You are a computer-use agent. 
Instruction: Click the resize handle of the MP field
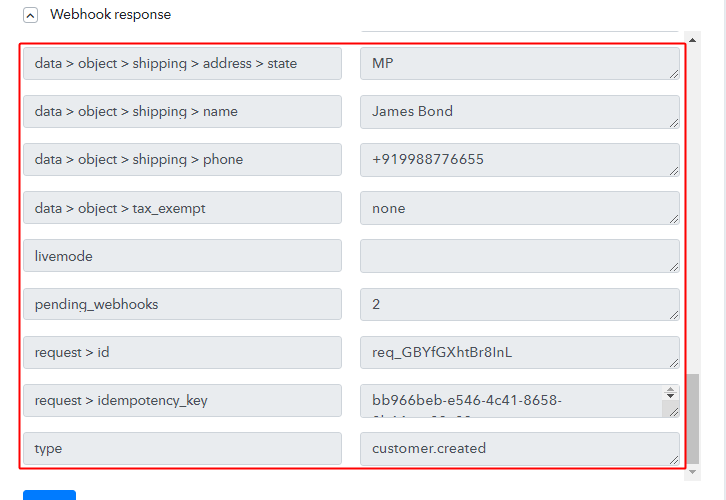coord(674,74)
